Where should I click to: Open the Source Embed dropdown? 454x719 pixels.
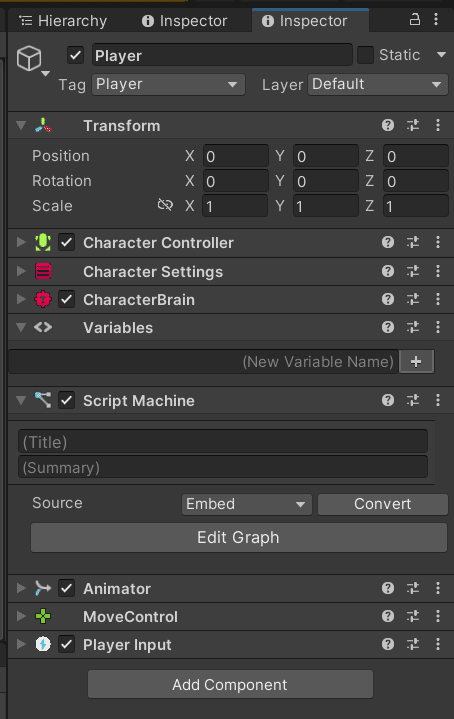pyautogui.click(x=247, y=504)
